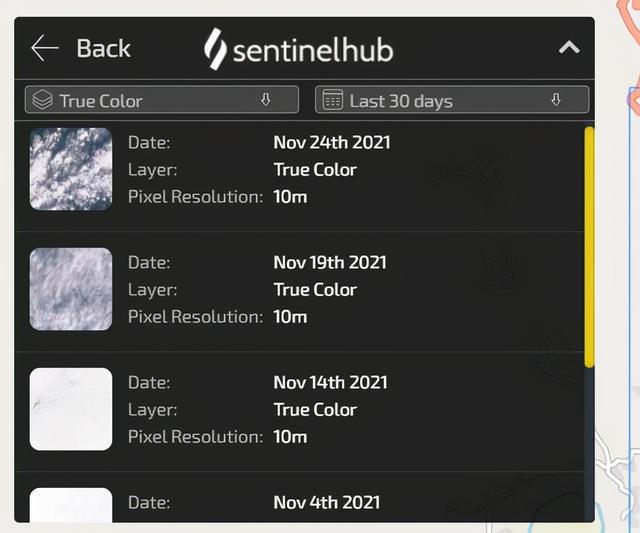This screenshot has height=533, width=640.
Task: Click the back arrow icon
Action: [x=45, y=48]
